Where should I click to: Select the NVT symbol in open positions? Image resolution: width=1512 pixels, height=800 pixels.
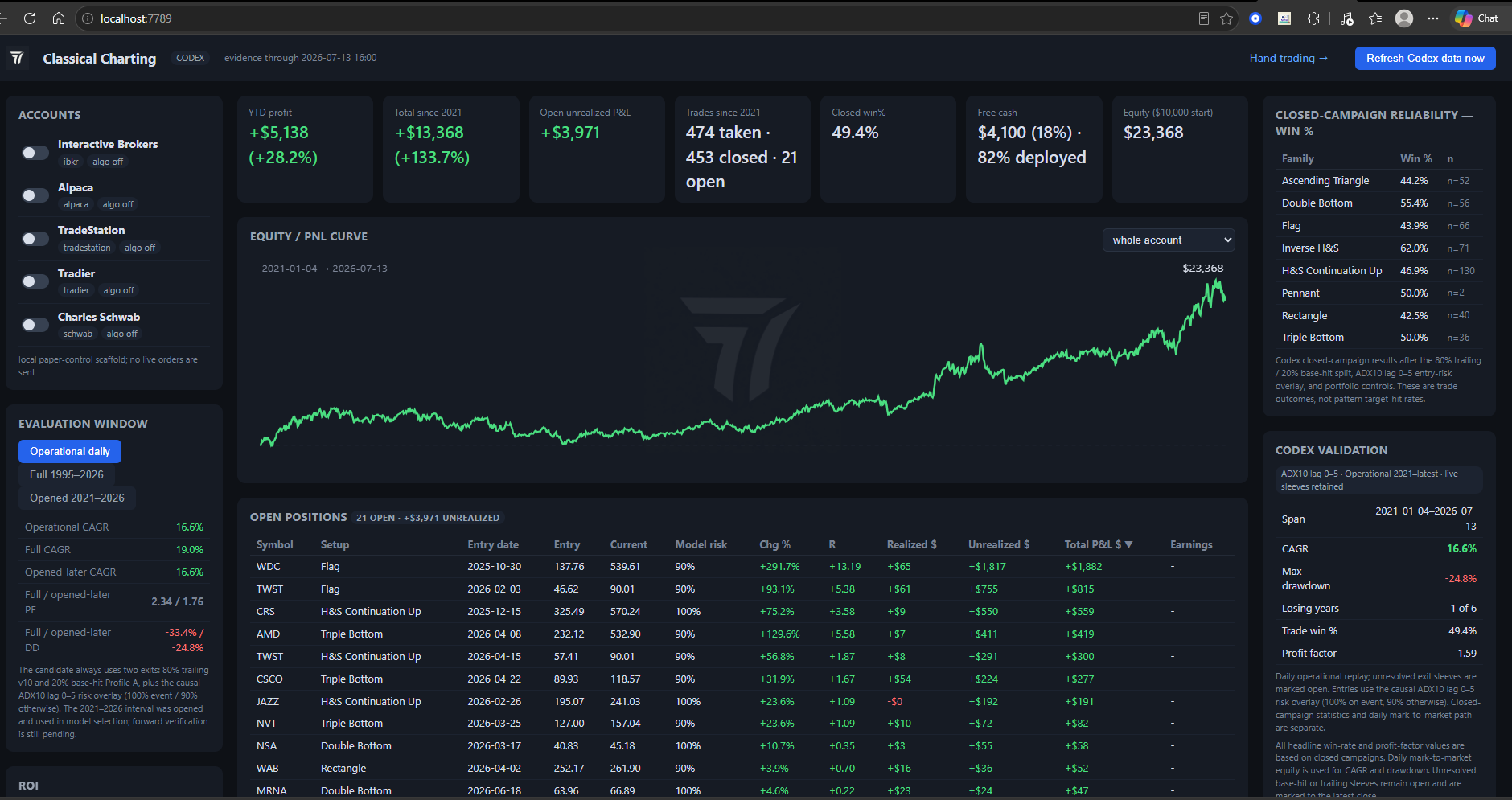click(266, 724)
